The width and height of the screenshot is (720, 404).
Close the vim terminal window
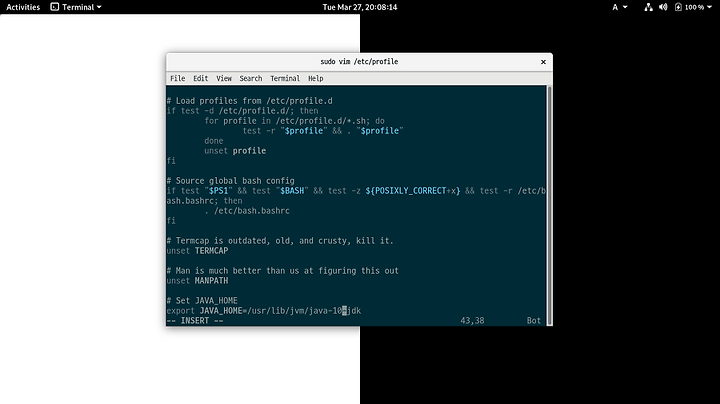click(543, 62)
